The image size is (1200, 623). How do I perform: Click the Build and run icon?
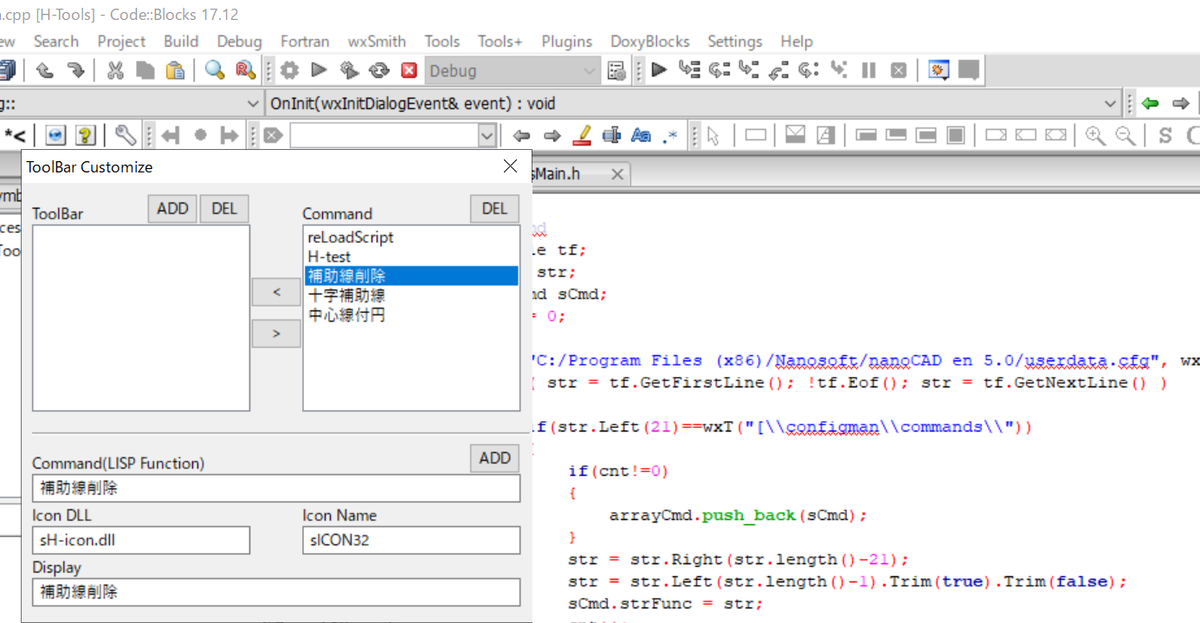(x=349, y=70)
